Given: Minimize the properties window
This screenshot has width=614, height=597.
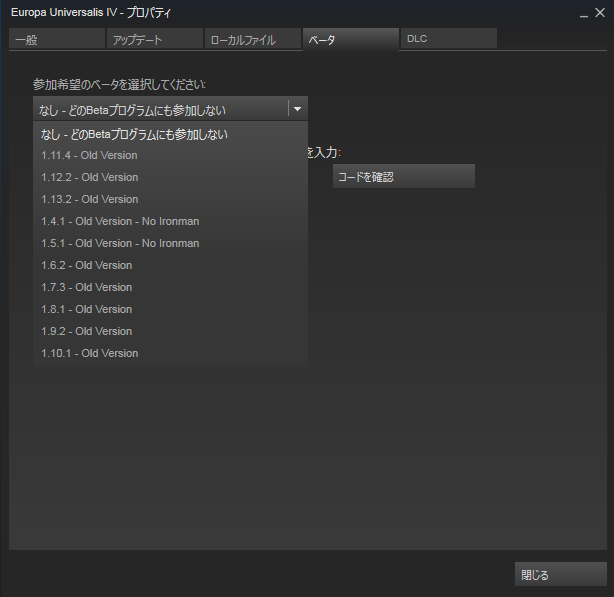Looking at the screenshot, I should [583, 14].
